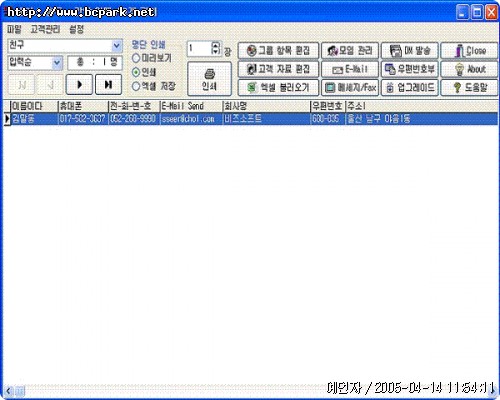500x400 pixels.
Task: Open the 설정 menu
Action: click(77, 29)
